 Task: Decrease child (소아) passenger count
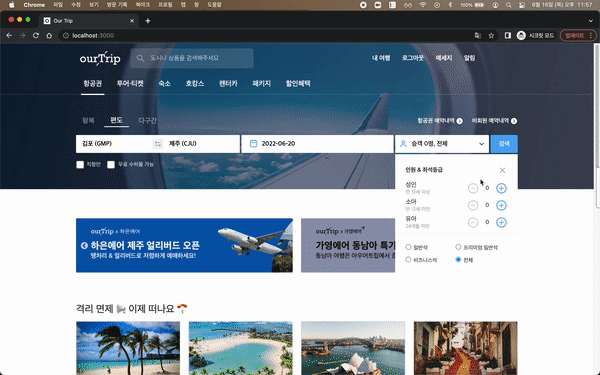[473, 205]
